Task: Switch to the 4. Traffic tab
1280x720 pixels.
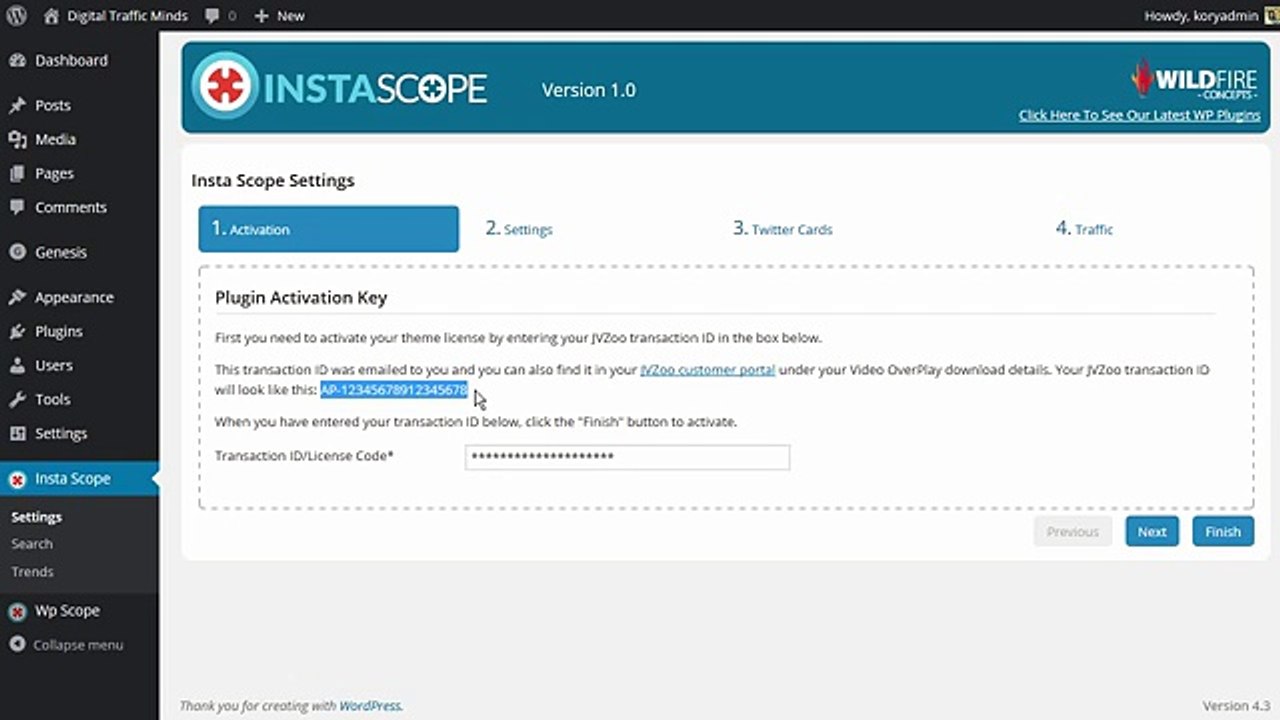Action: tap(1084, 229)
